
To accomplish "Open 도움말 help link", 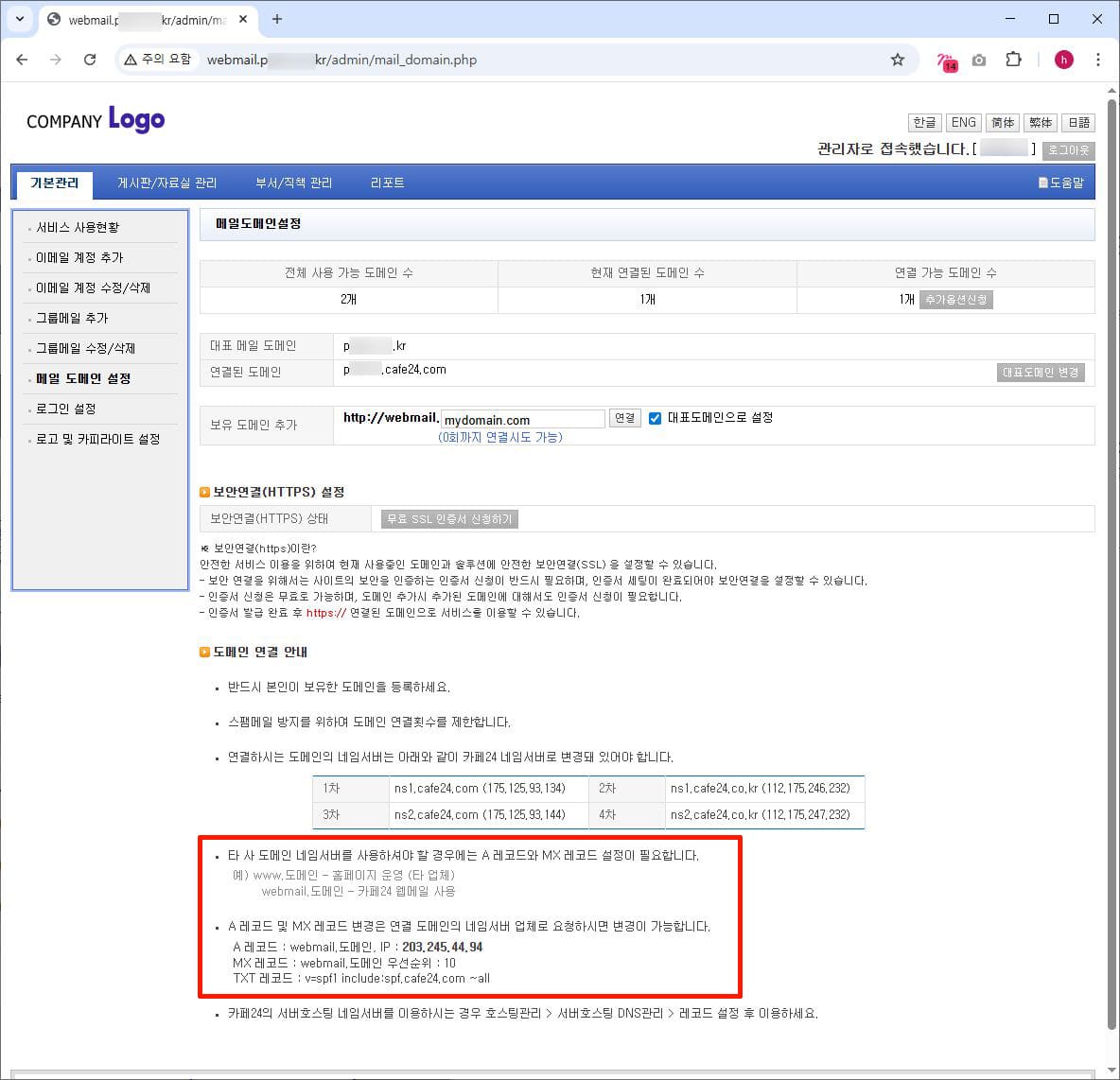I will click(1061, 183).
